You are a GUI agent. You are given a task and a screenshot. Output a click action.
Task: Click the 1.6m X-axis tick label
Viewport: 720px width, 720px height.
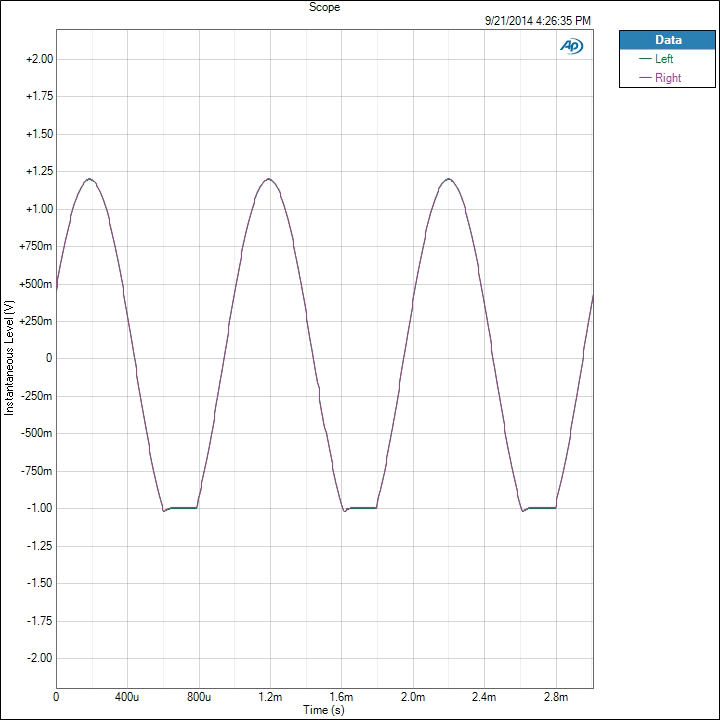coord(341,697)
